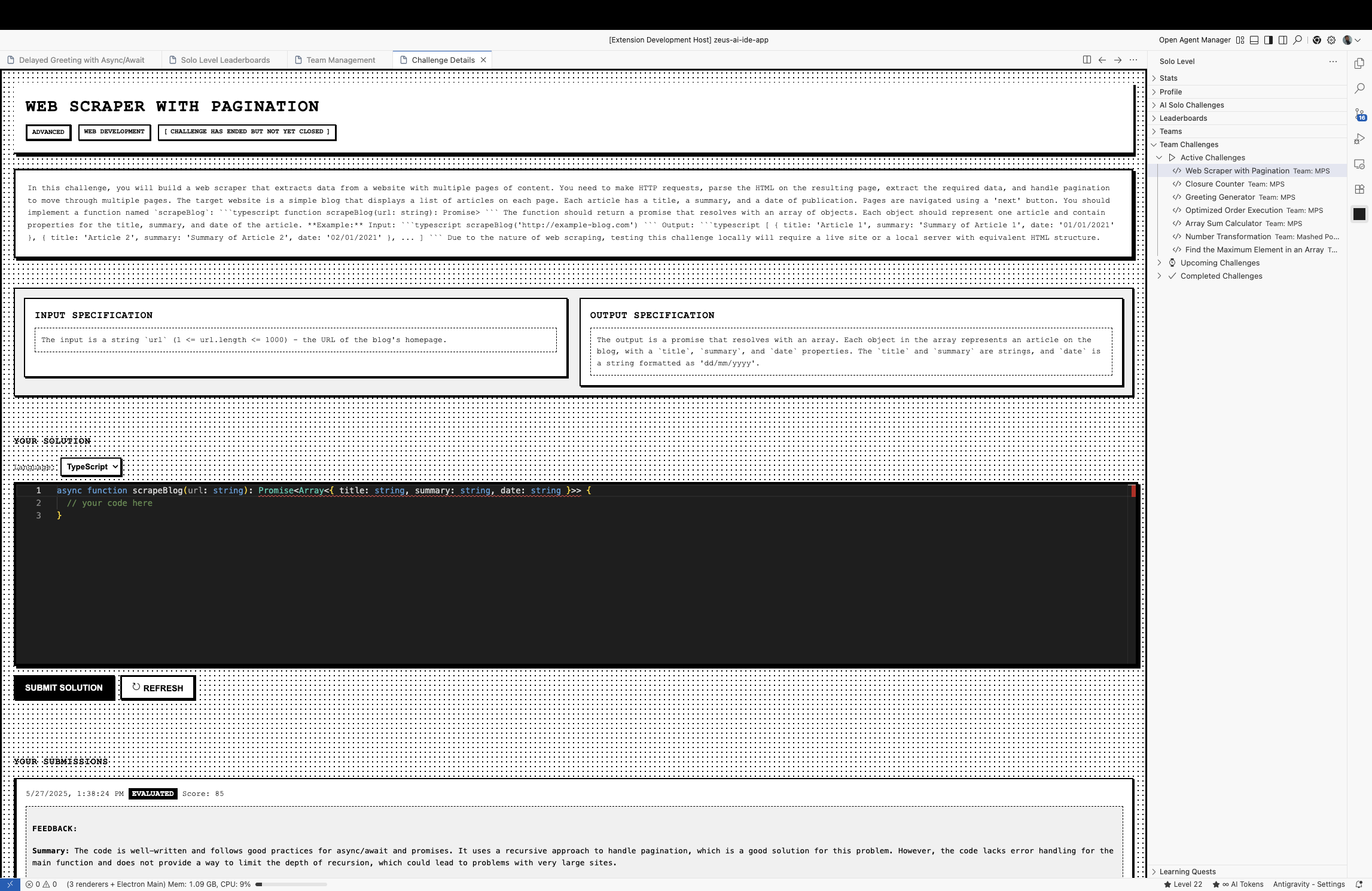The height and width of the screenshot is (891, 1372).
Task: Click the Refresh button
Action: [x=158, y=688]
